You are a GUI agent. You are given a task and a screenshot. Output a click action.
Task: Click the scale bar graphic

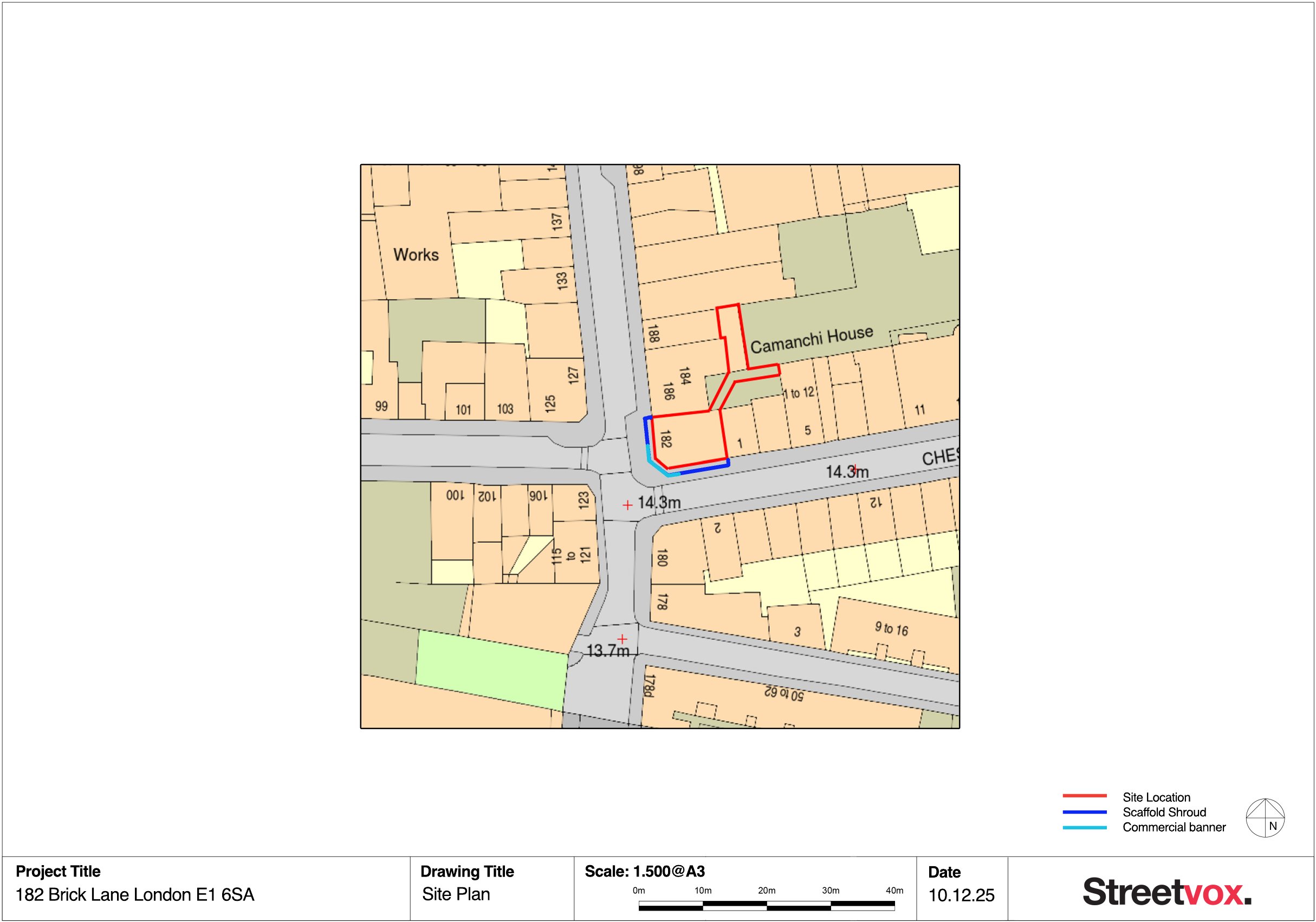point(766,905)
